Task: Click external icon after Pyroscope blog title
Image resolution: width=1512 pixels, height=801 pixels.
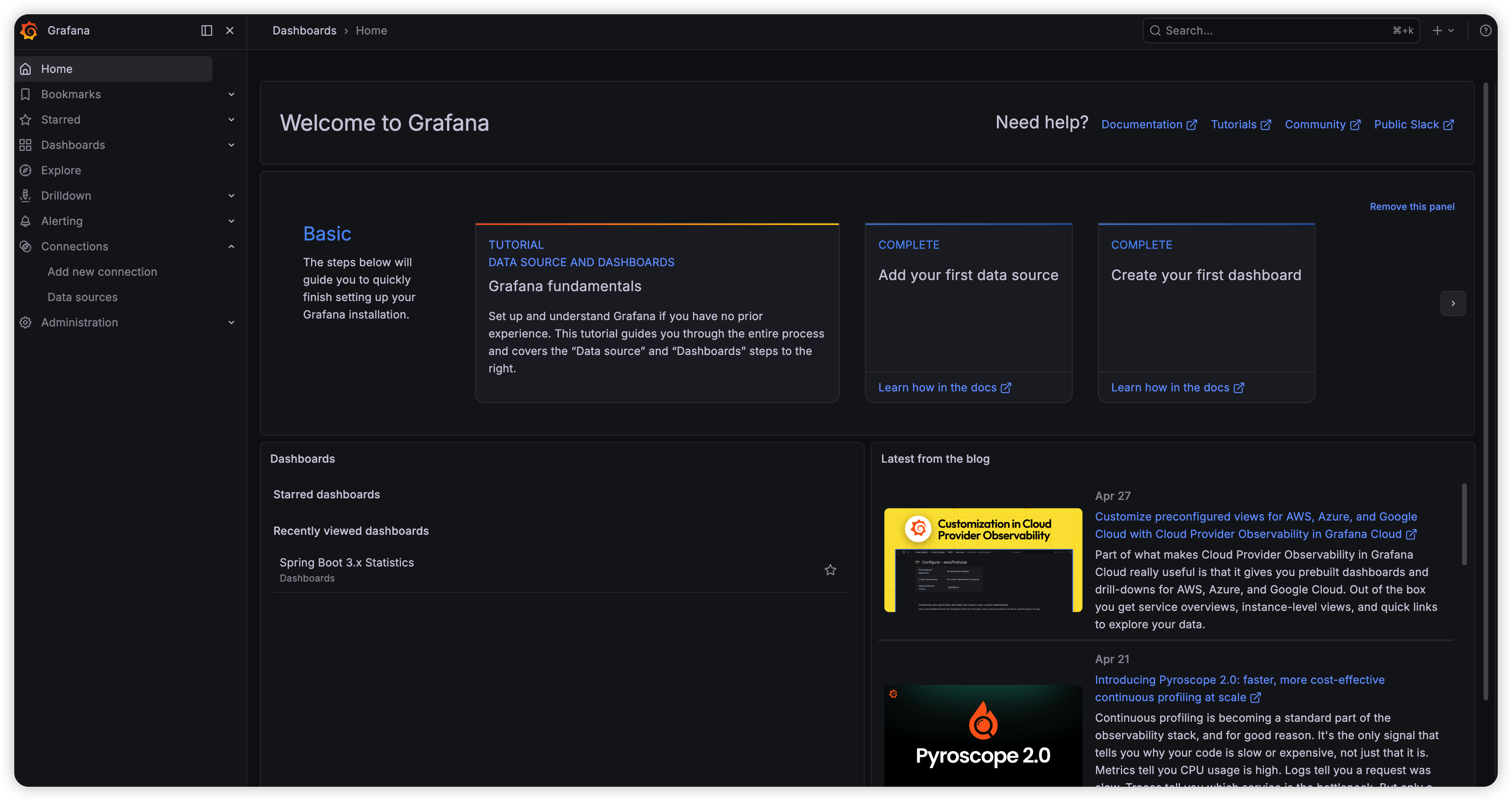Action: point(1256,698)
